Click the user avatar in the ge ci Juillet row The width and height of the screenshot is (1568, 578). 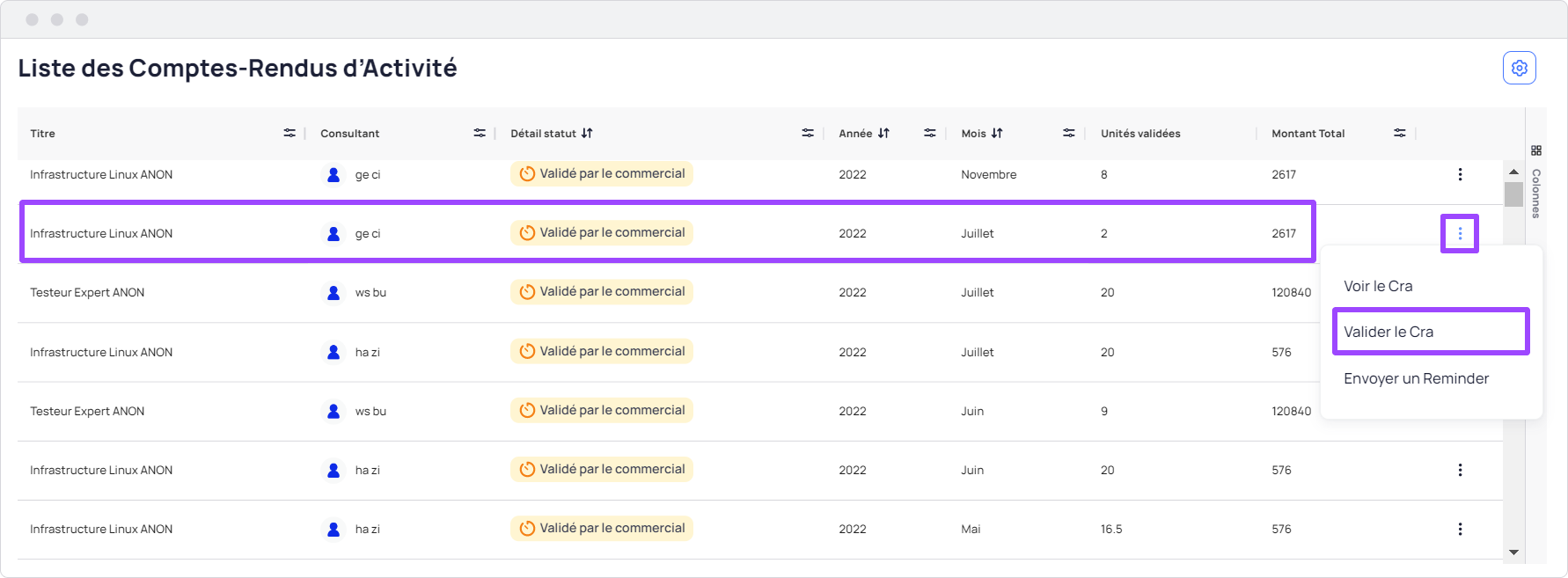[333, 233]
